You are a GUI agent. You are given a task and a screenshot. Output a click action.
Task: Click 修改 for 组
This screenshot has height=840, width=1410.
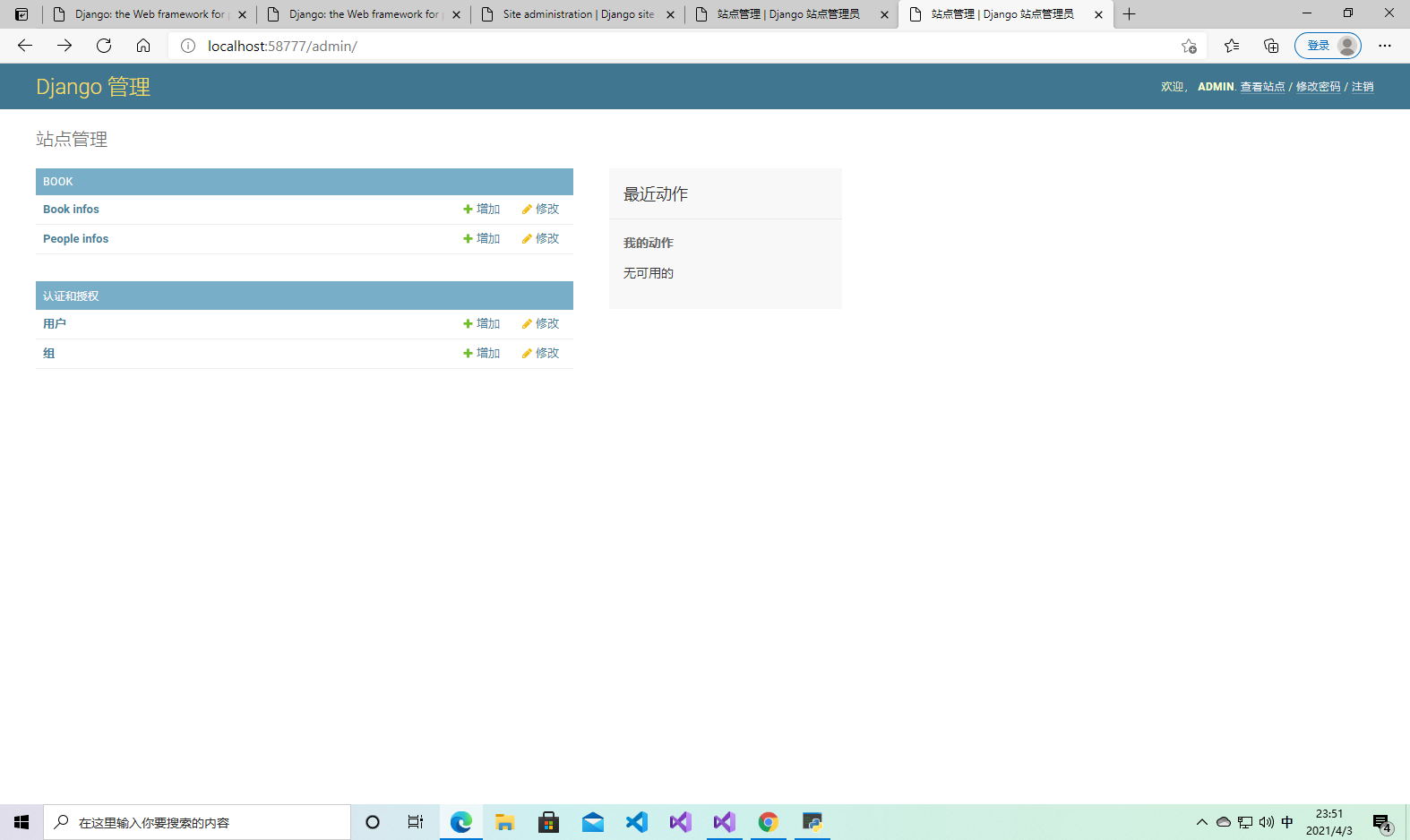[541, 354]
